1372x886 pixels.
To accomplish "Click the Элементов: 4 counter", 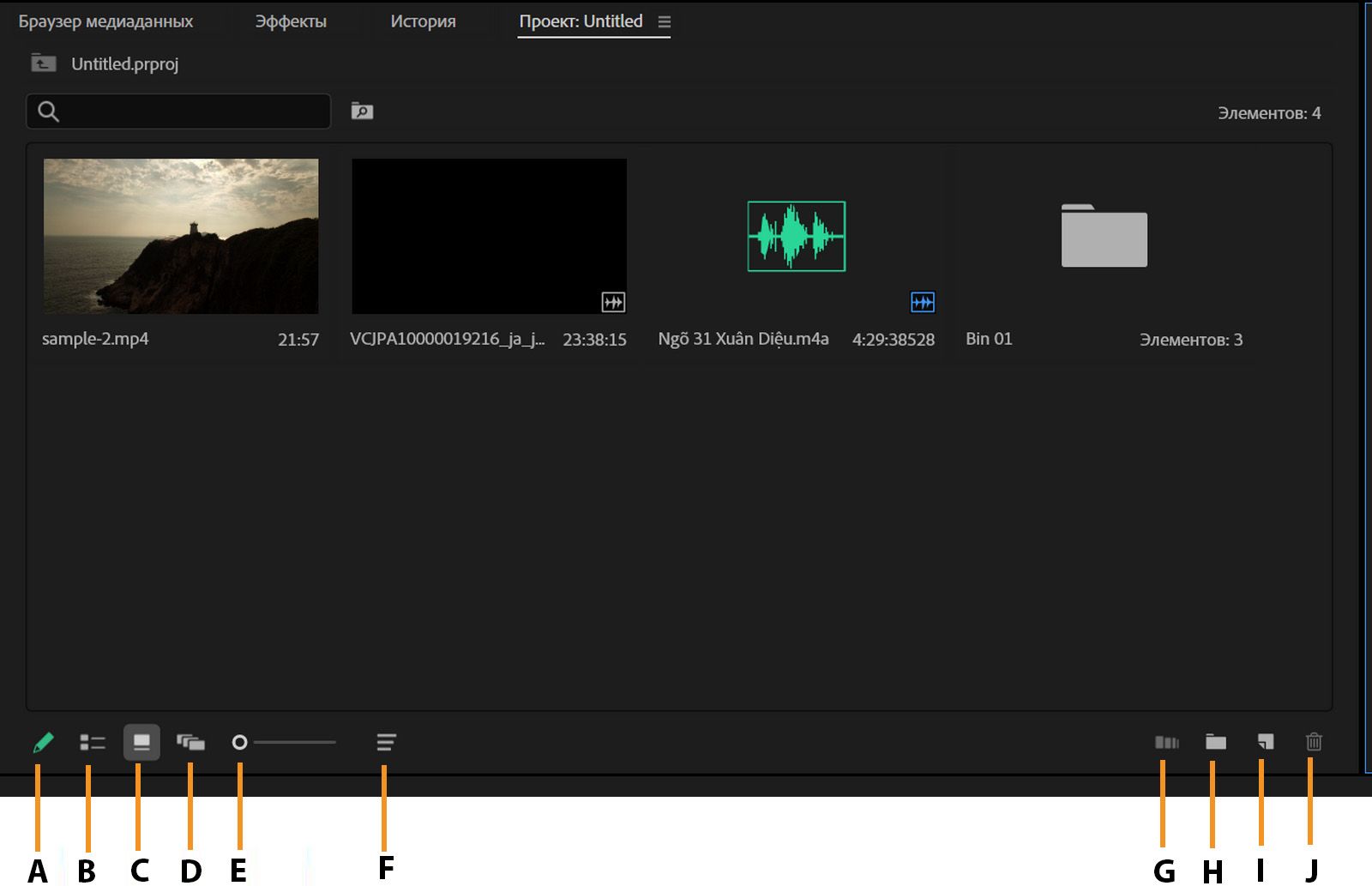I will tap(1269, 113).
